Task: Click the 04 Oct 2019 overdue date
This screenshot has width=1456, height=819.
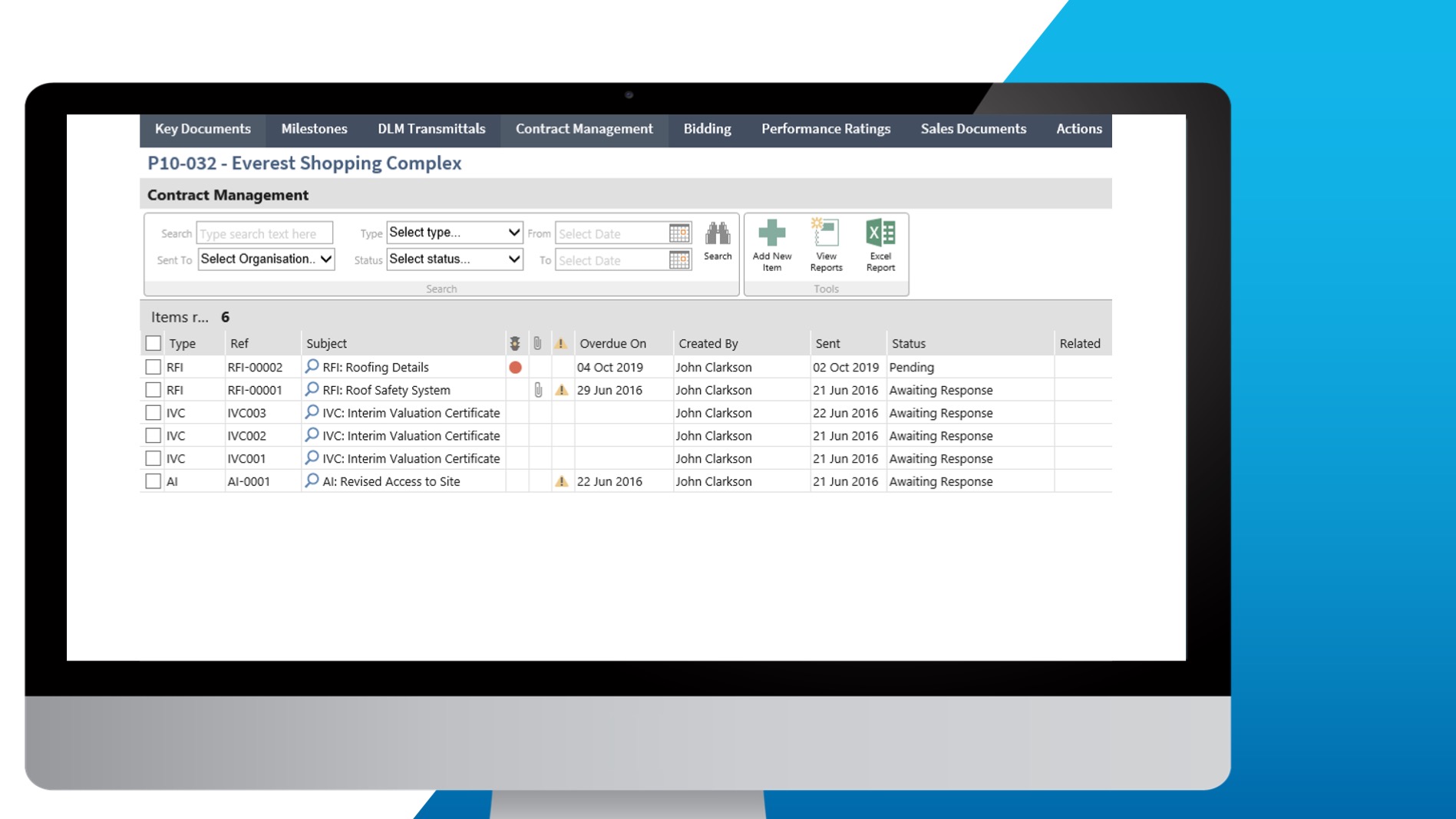Action: (609, 367)
